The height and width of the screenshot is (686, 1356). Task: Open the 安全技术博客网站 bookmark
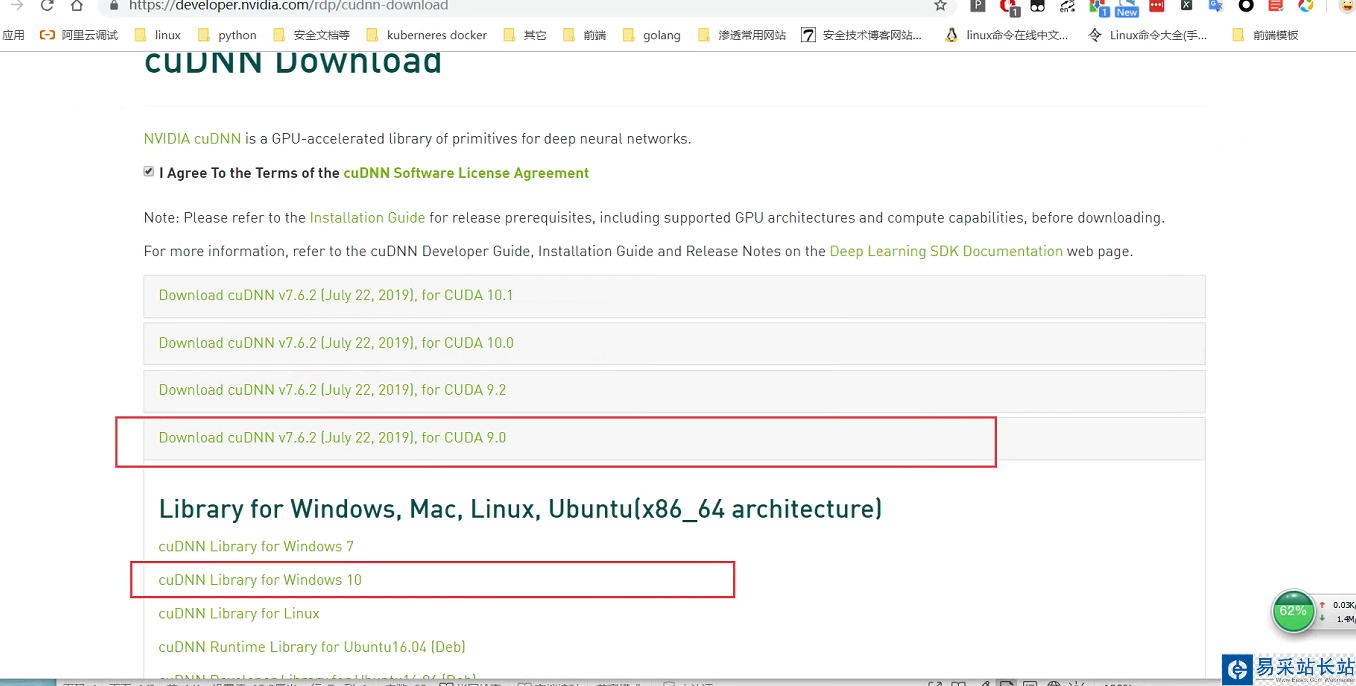[862, 35]
